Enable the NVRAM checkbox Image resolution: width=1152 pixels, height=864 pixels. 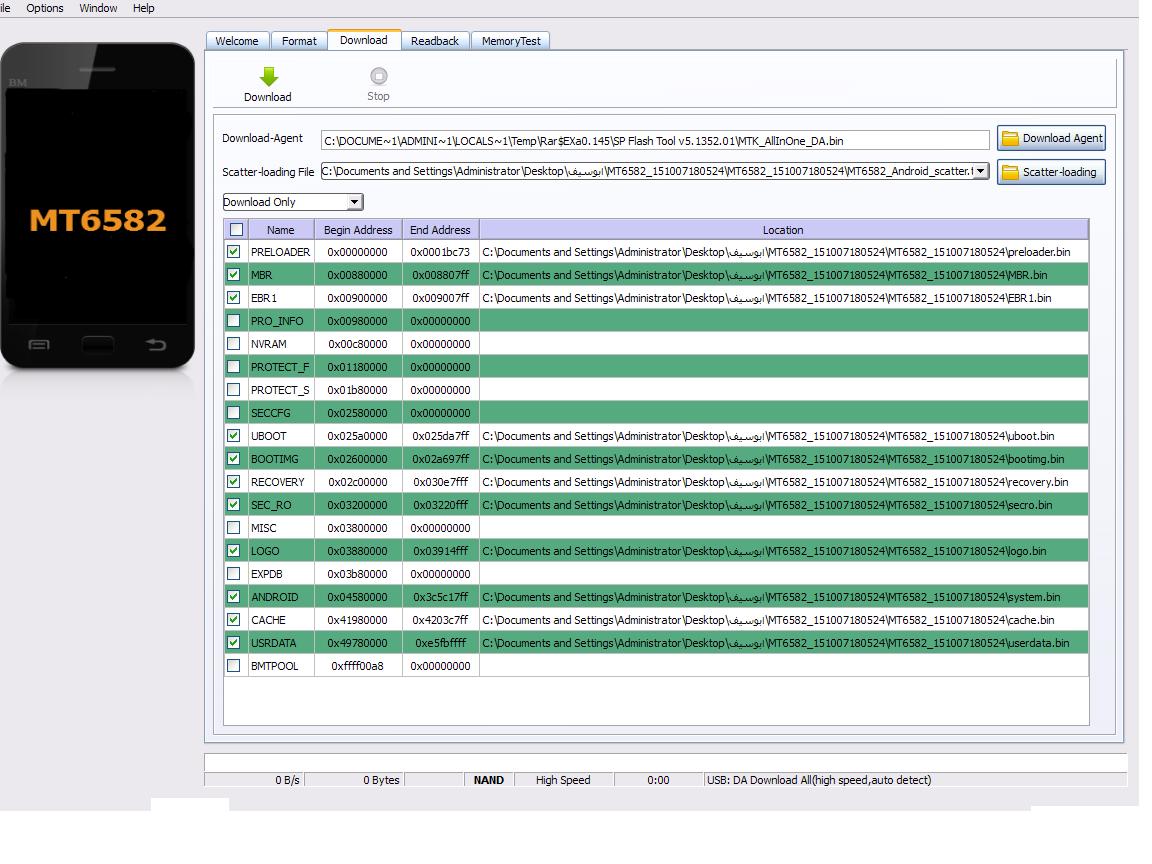point(234,343)
